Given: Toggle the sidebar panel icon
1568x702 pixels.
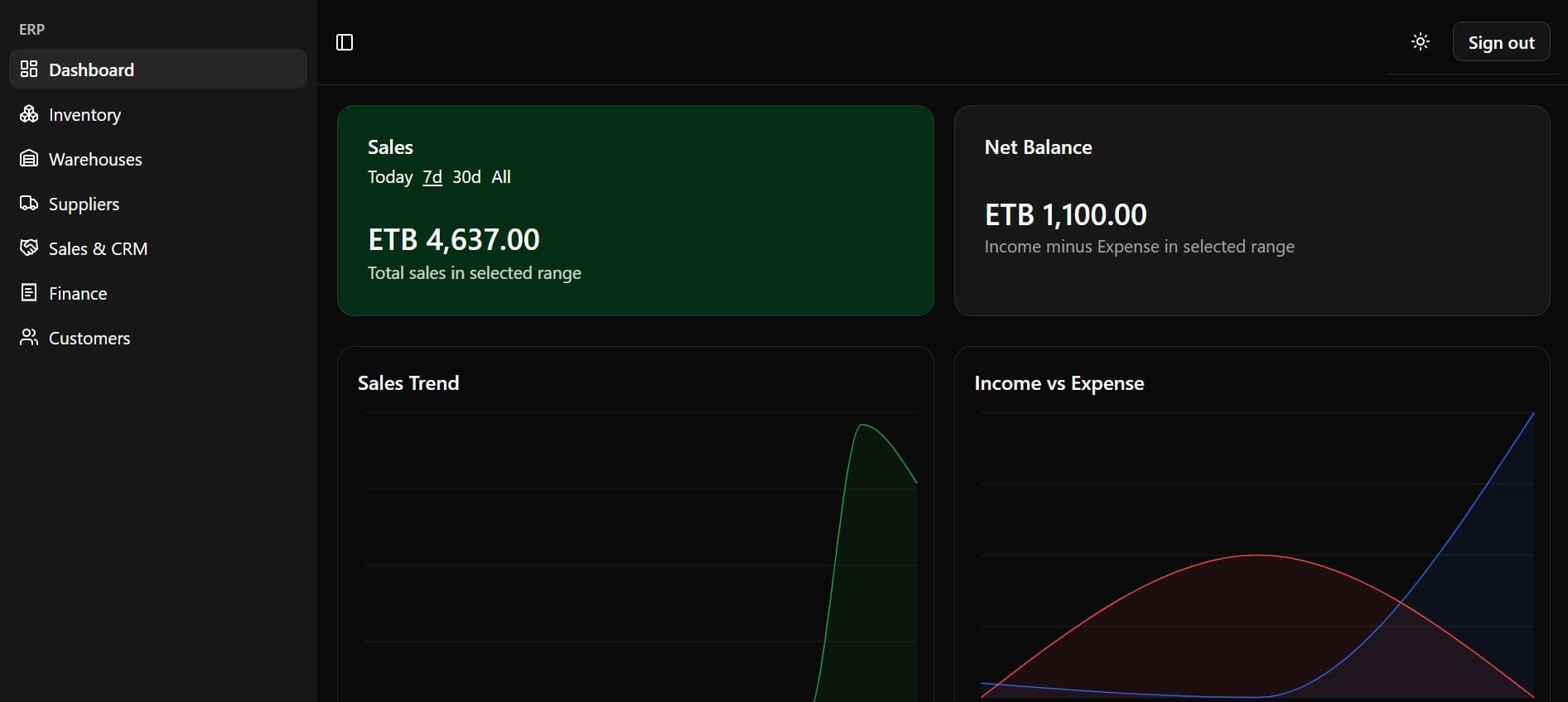Looking at the screenshot, I should click(345, 42).
